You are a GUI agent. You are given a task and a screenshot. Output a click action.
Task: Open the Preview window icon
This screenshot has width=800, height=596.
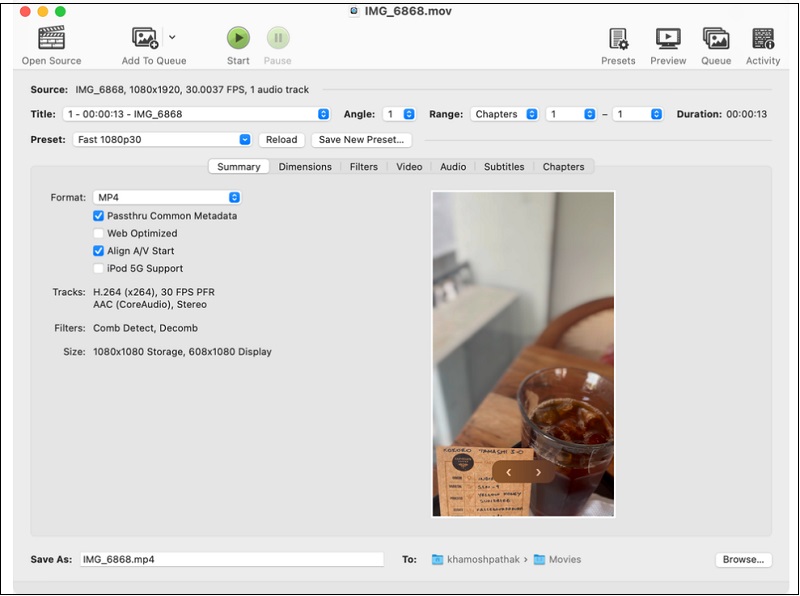pos(668,39)
